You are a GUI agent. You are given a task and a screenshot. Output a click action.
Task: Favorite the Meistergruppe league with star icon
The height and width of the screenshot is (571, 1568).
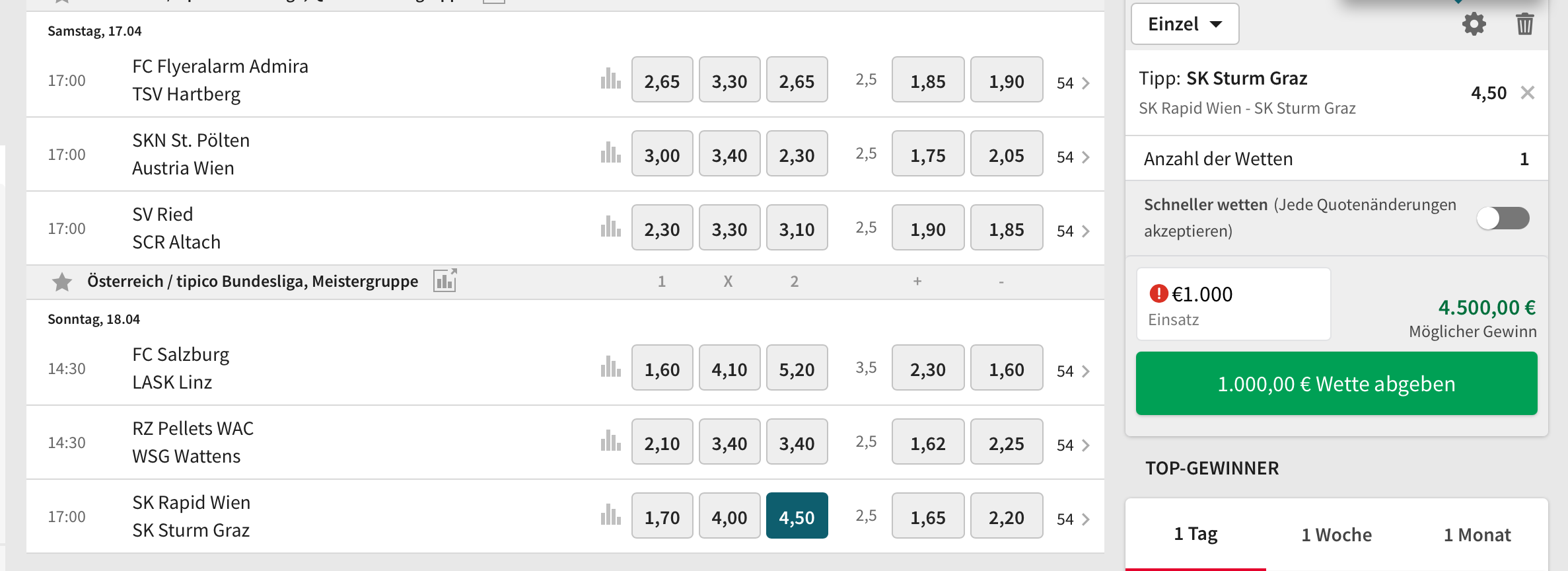click(62, 282)
